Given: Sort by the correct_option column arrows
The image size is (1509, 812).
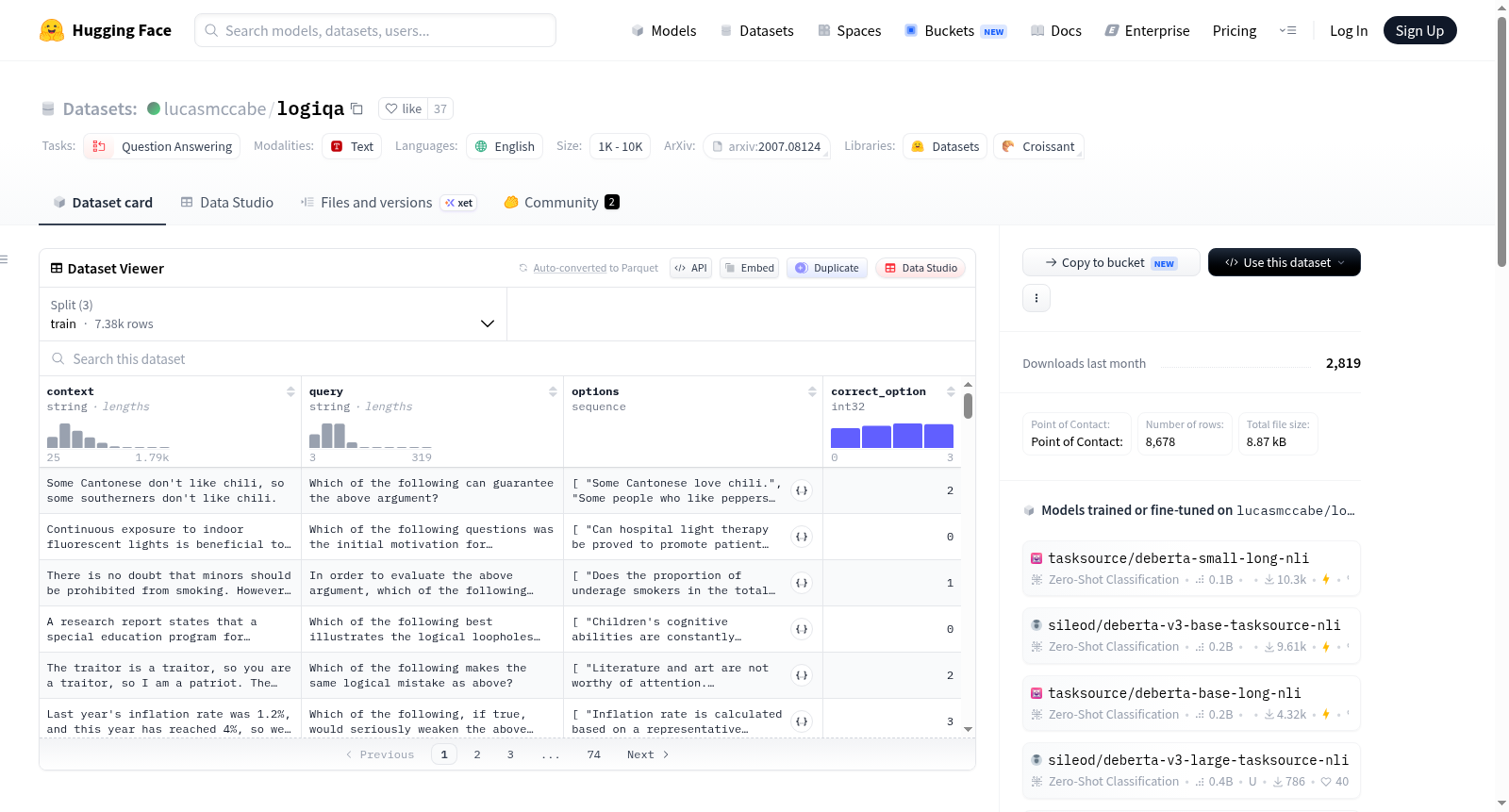Looking at the screenshot, I should click(x=951, y=391).
